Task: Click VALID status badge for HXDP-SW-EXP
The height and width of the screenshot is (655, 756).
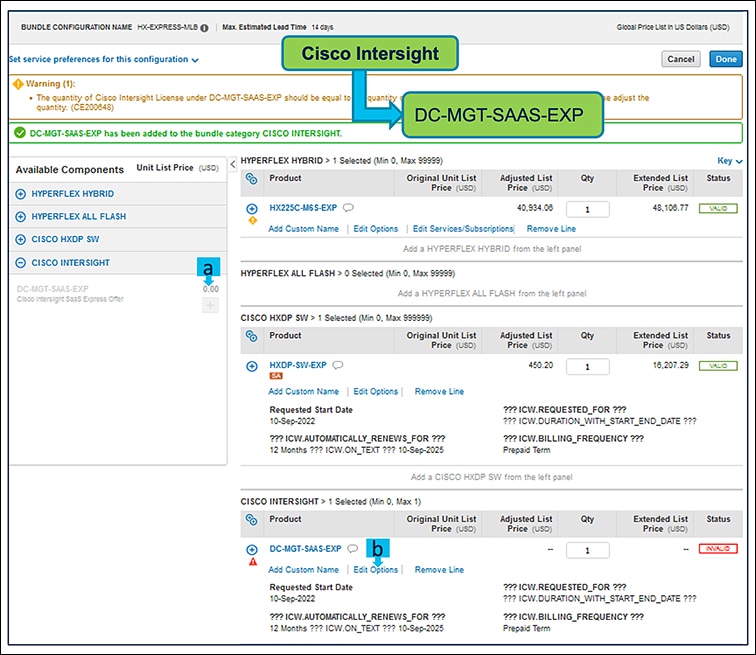Action: 718,366
